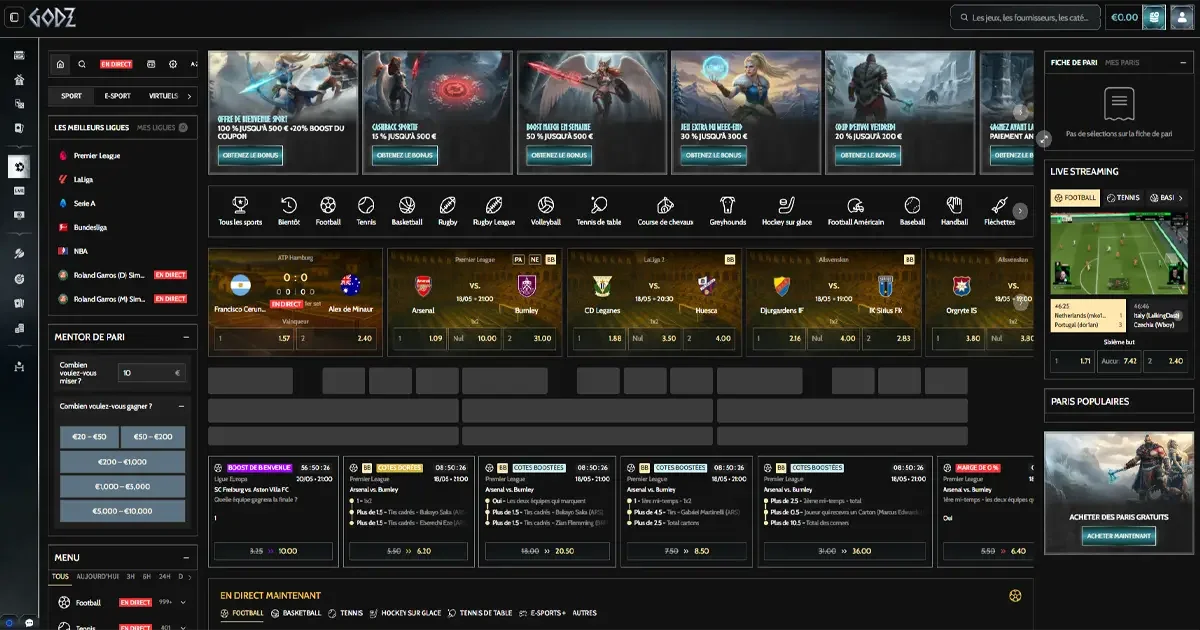This screenshot has height=630, width=1200.
Task: Open the sports search magnifier icon
Action: (x=82, y=64)
